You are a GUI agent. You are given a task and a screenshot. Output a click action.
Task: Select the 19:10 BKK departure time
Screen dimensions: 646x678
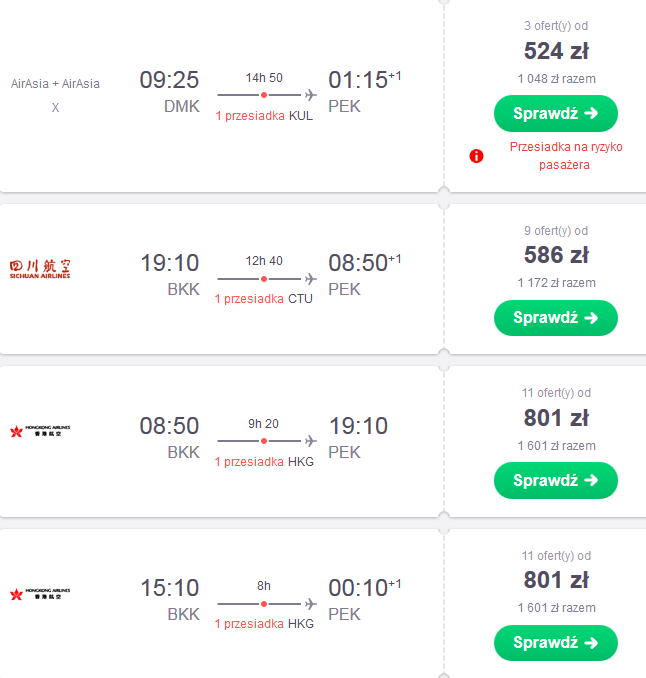(x=169, y=263)
